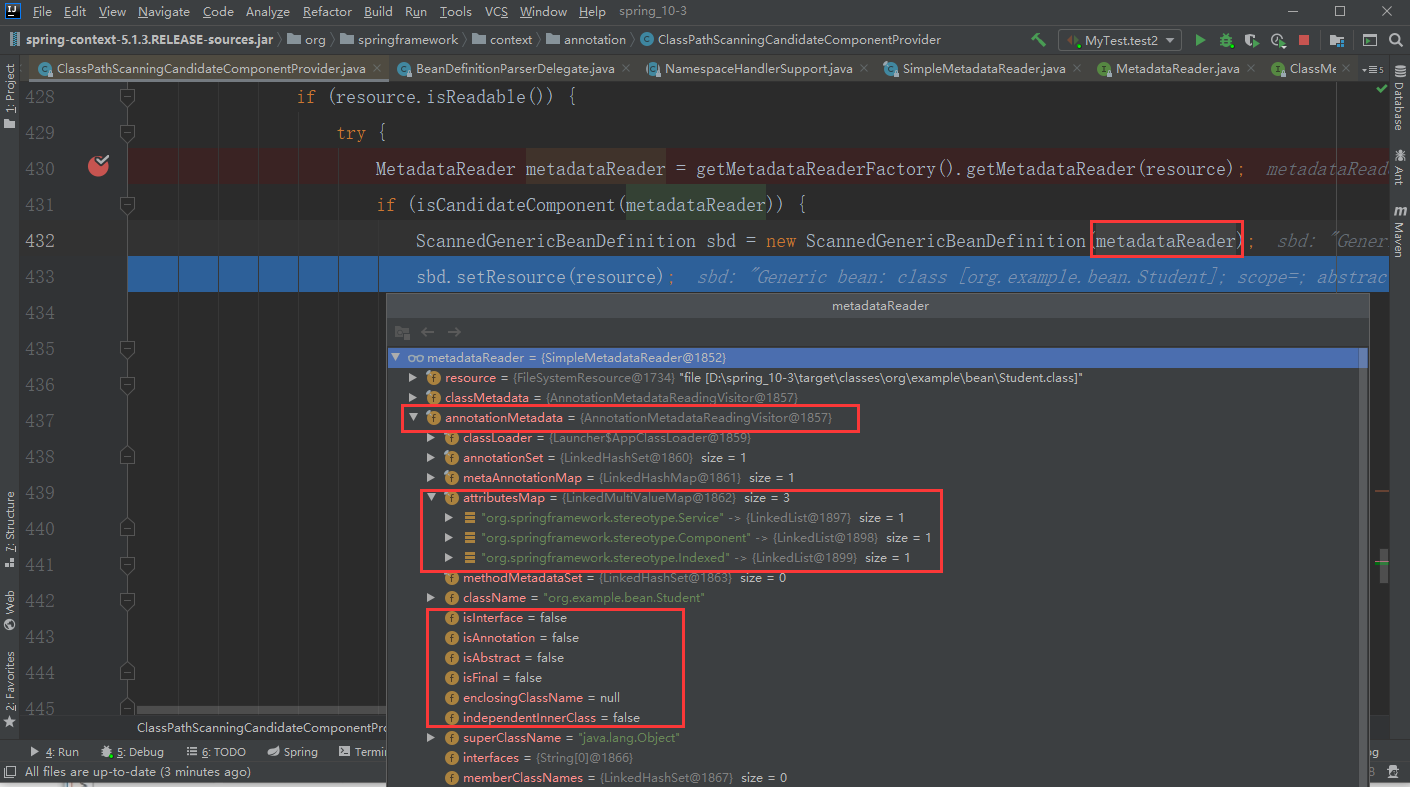
Task: Open the VCS menu
Action: [x=497, y=12]
